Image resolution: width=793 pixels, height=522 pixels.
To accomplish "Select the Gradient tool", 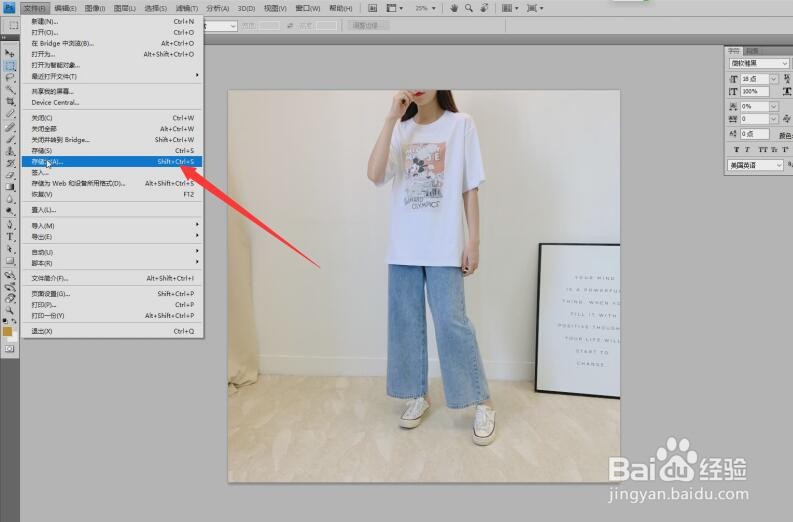I will [x=10, y=187].
